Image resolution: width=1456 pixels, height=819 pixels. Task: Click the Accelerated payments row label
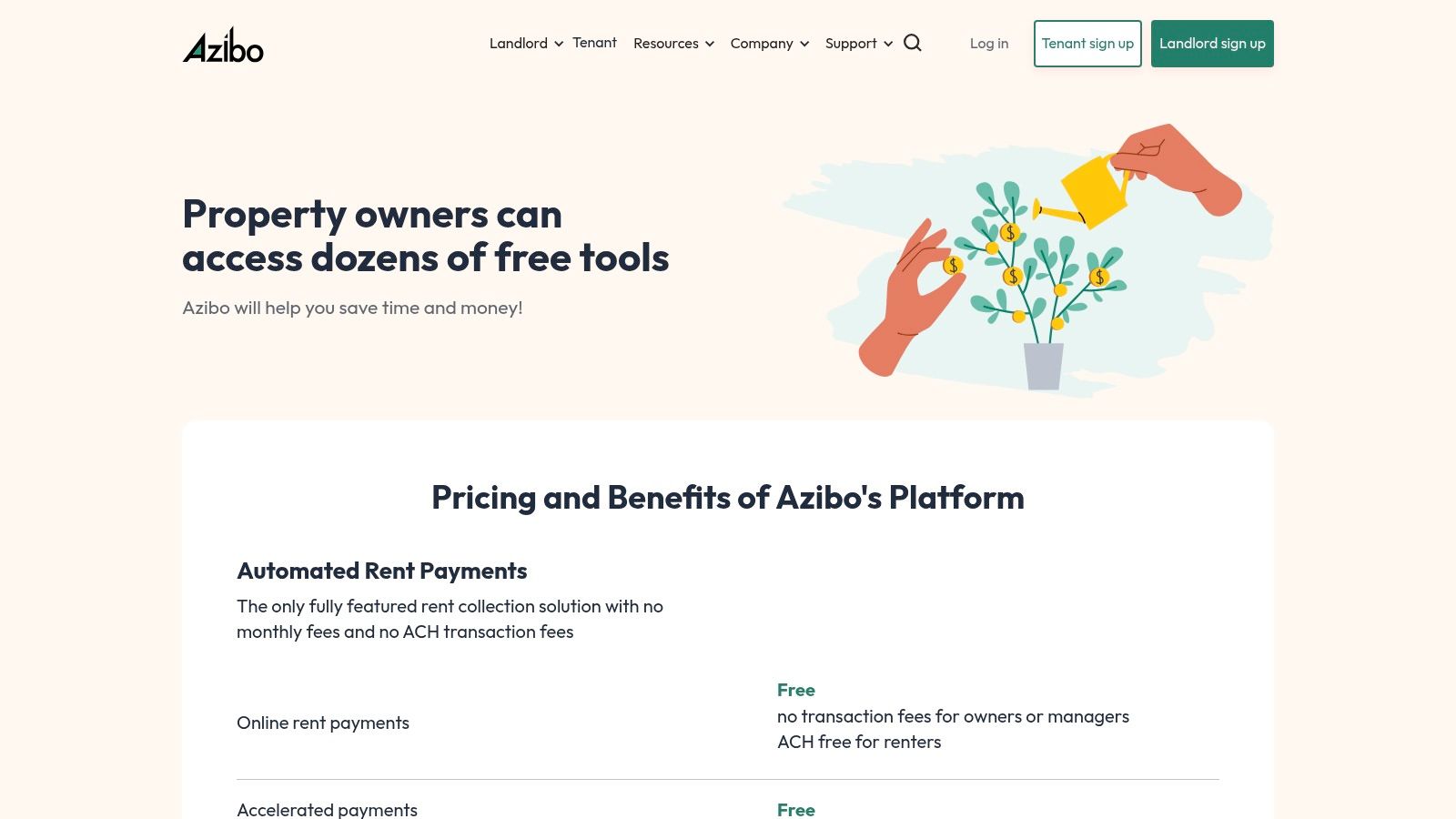(327, 809)
